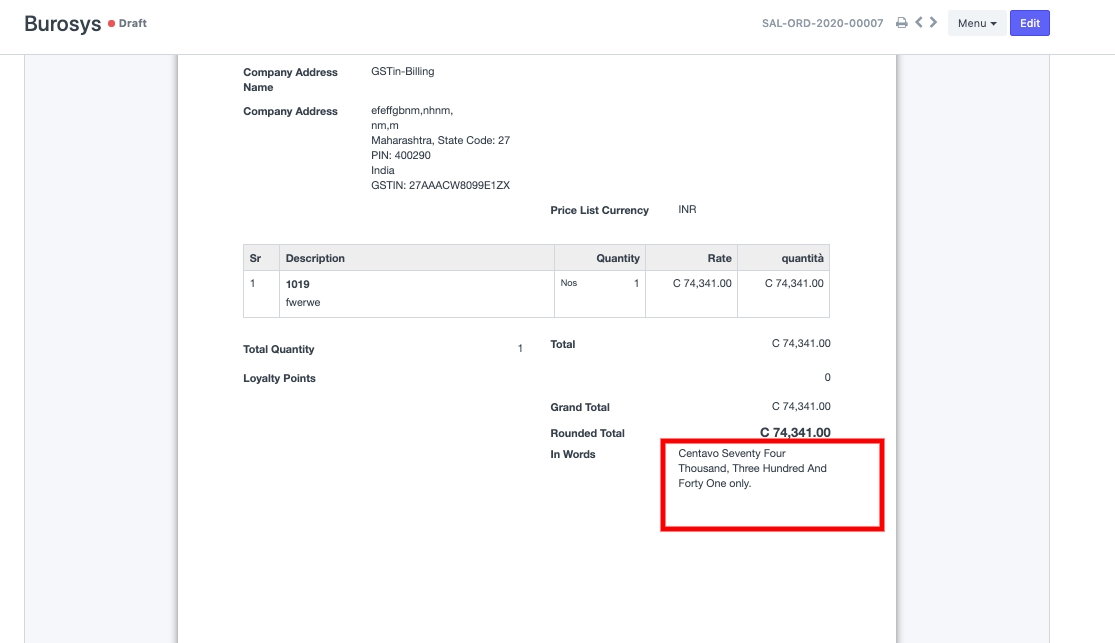Click the Quantity column header
The height and width of the screenshot is (643, 1115).
617,258
